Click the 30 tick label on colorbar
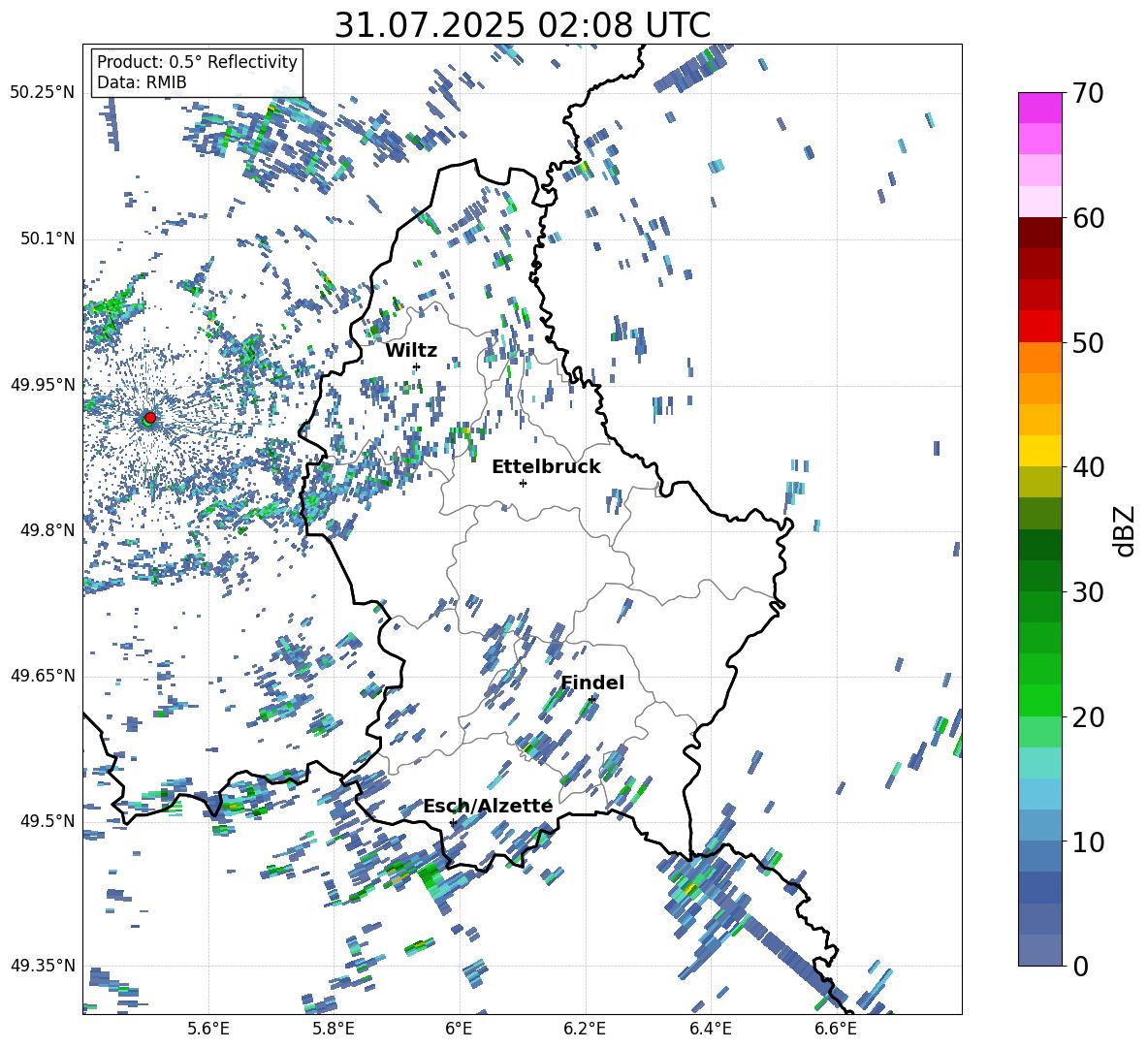Image resolution: width=1148 pixels, height=1048 pixels. [x=1088, y=592]
